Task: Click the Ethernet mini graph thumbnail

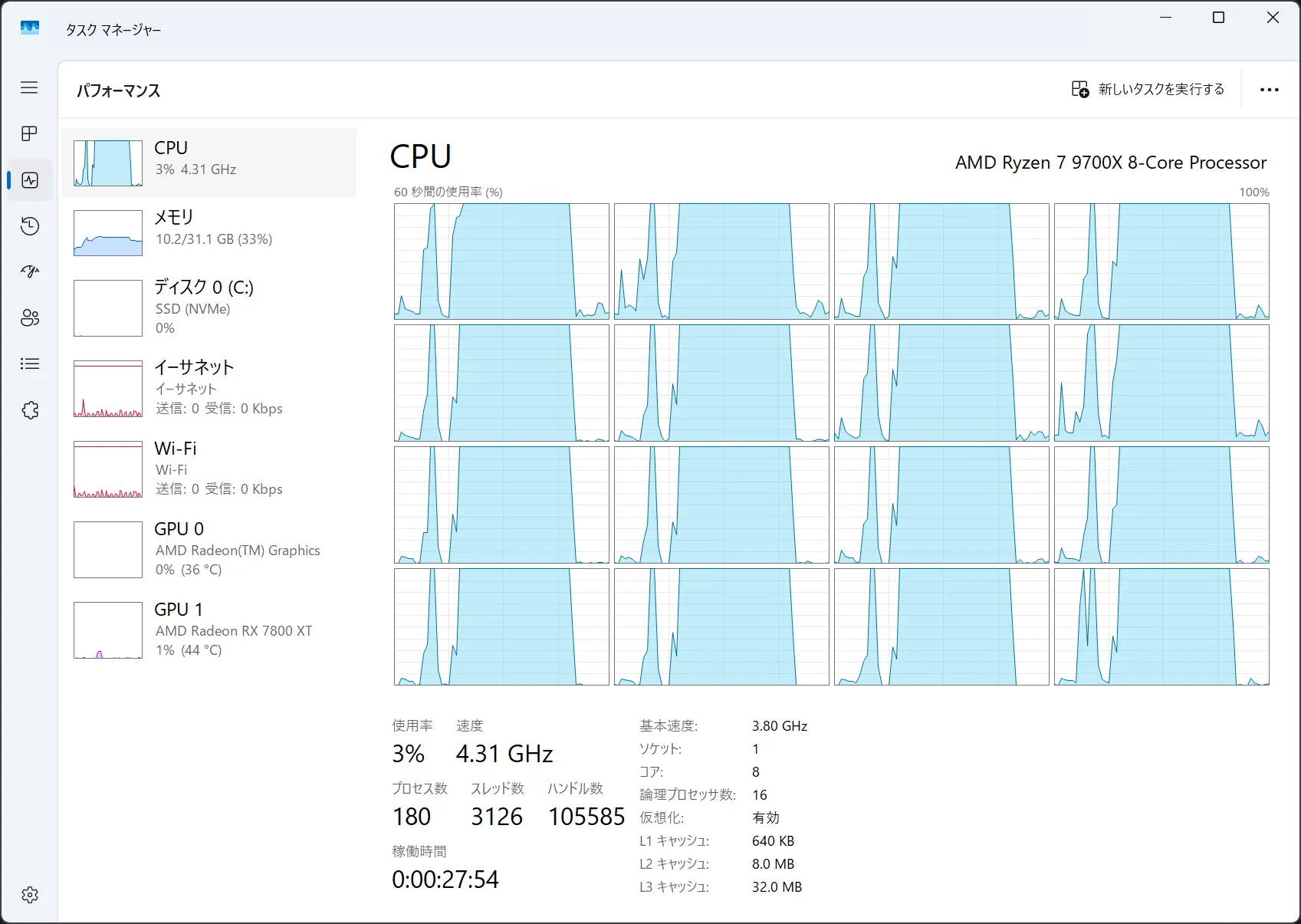Action: pos(108,389)
